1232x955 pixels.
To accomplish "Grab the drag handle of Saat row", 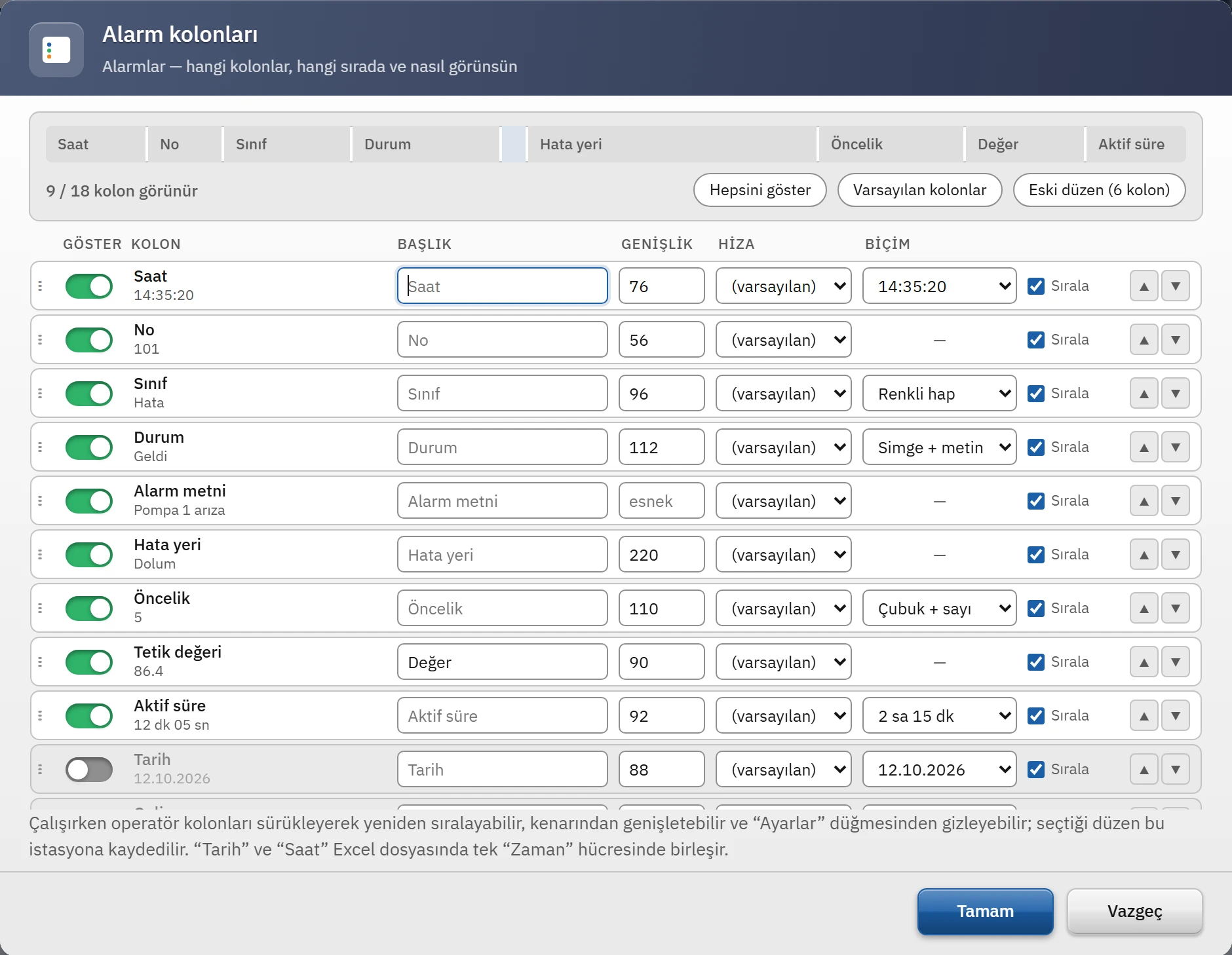I will pyautogui.click(x=40, y=286).
